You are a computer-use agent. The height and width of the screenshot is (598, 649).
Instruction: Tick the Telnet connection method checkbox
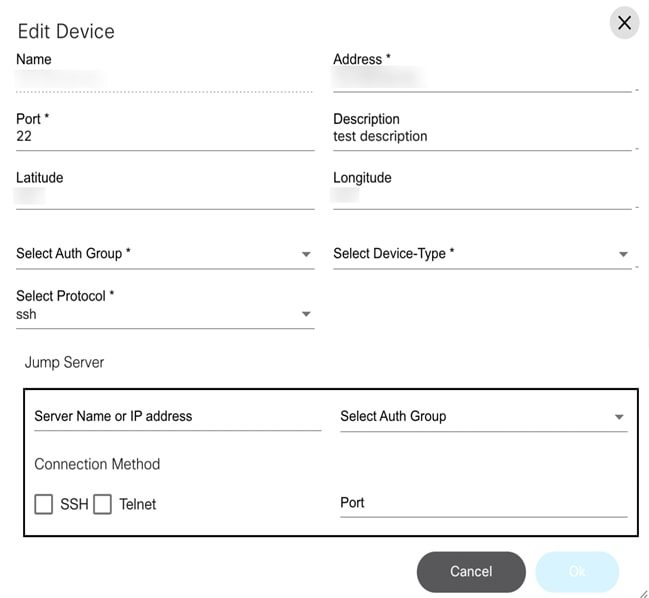click(x=102, y=504)
